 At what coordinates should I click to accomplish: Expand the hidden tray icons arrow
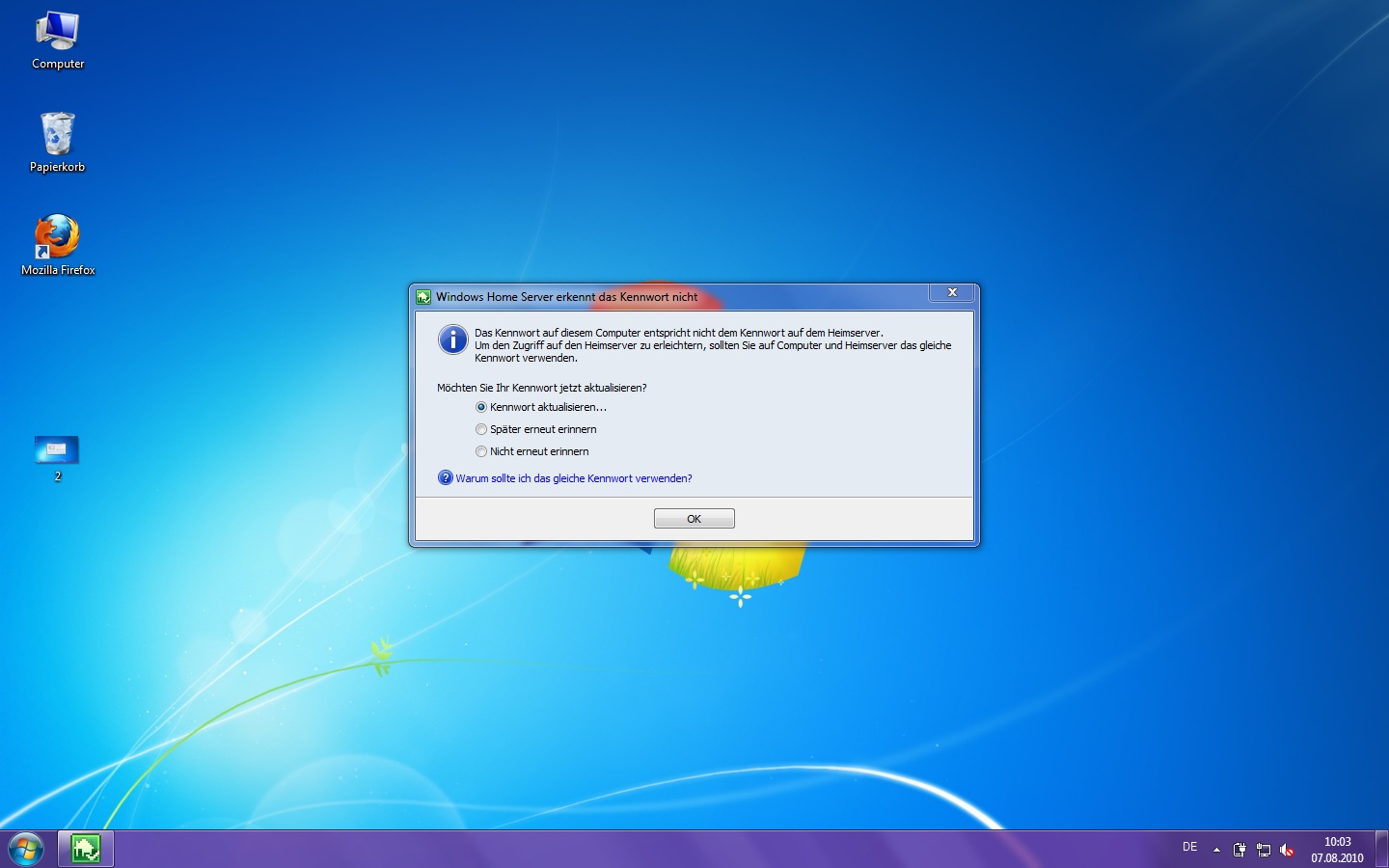pos(1216,850)
